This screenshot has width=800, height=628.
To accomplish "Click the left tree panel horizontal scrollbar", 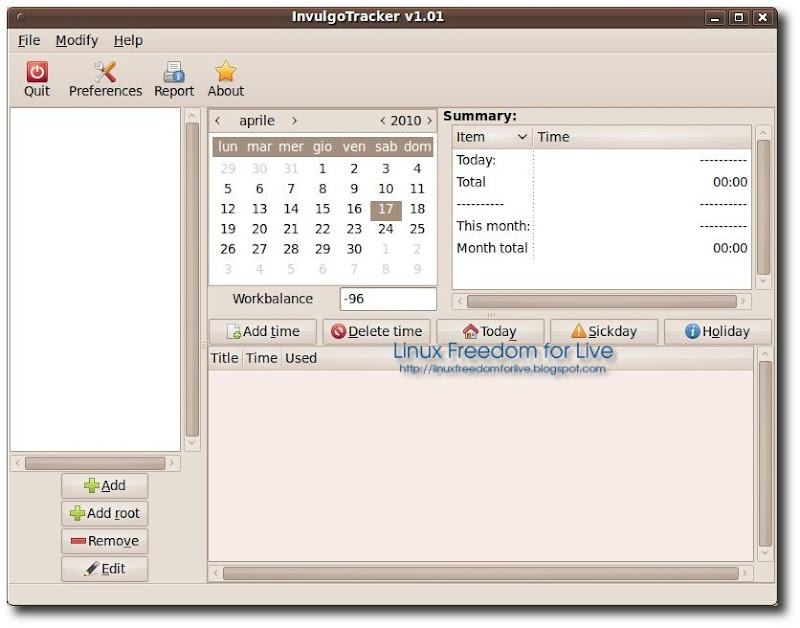I will [95, 463].
